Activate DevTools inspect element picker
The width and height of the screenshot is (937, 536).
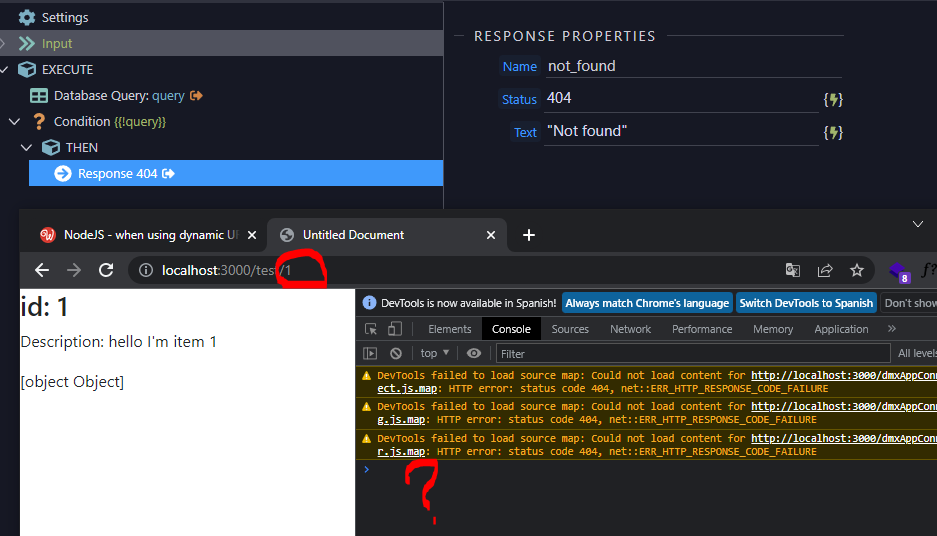tap(370, 329)
